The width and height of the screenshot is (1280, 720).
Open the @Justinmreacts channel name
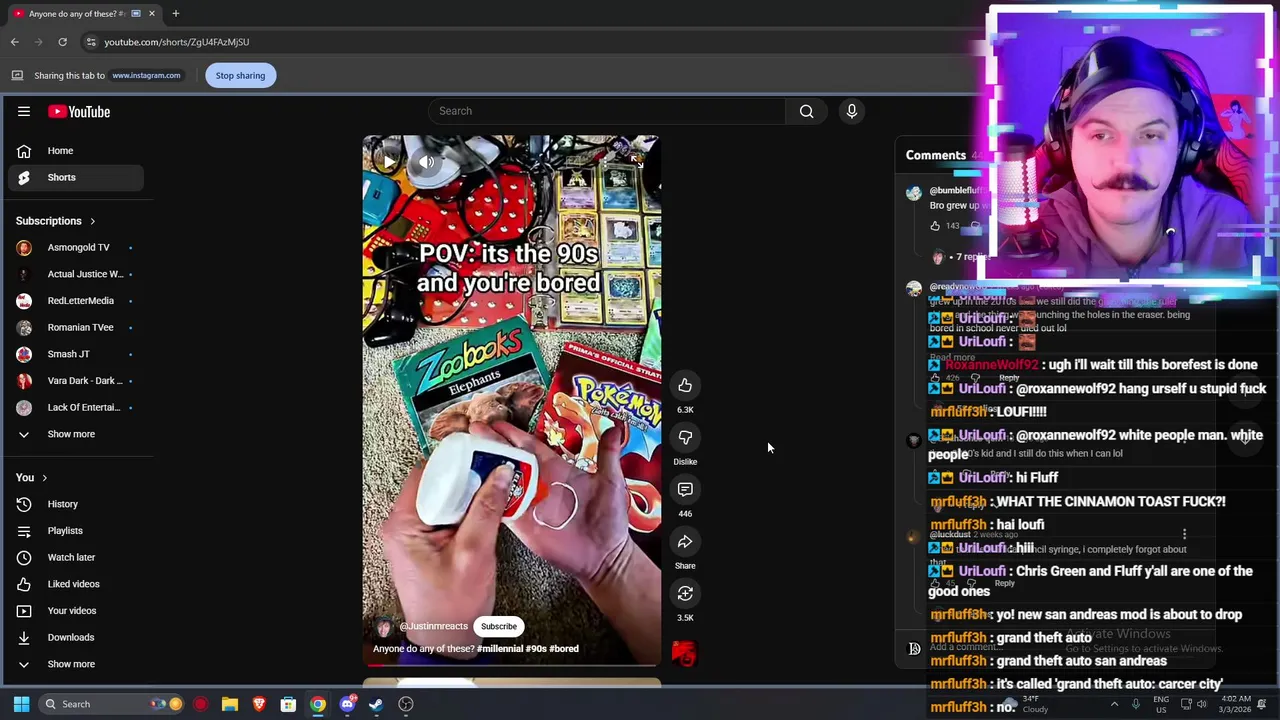tap(433, 627)
